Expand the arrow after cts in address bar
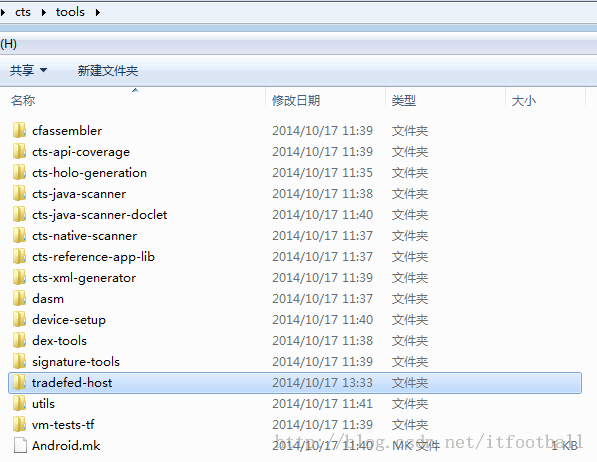597x462 pixels. 44,13
